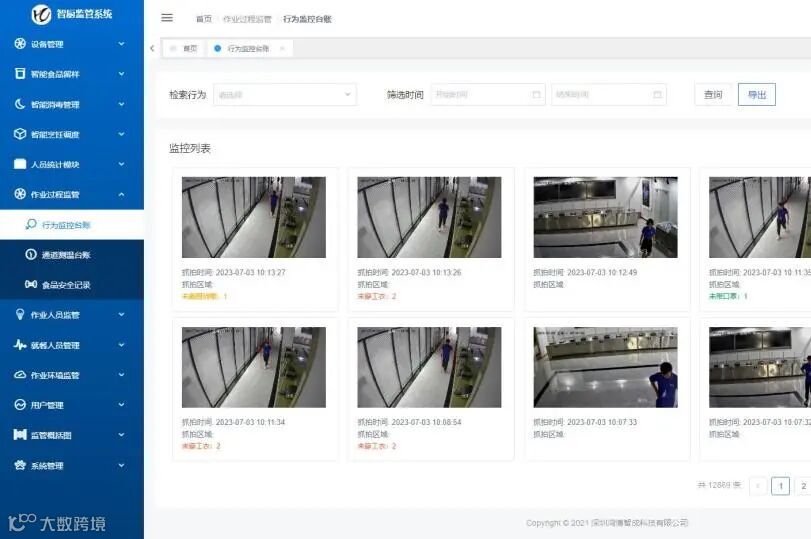Open snapshot captured at 2023-07-03 10:07:33
This screenshot has height=539, width=811.
point(606,367)
